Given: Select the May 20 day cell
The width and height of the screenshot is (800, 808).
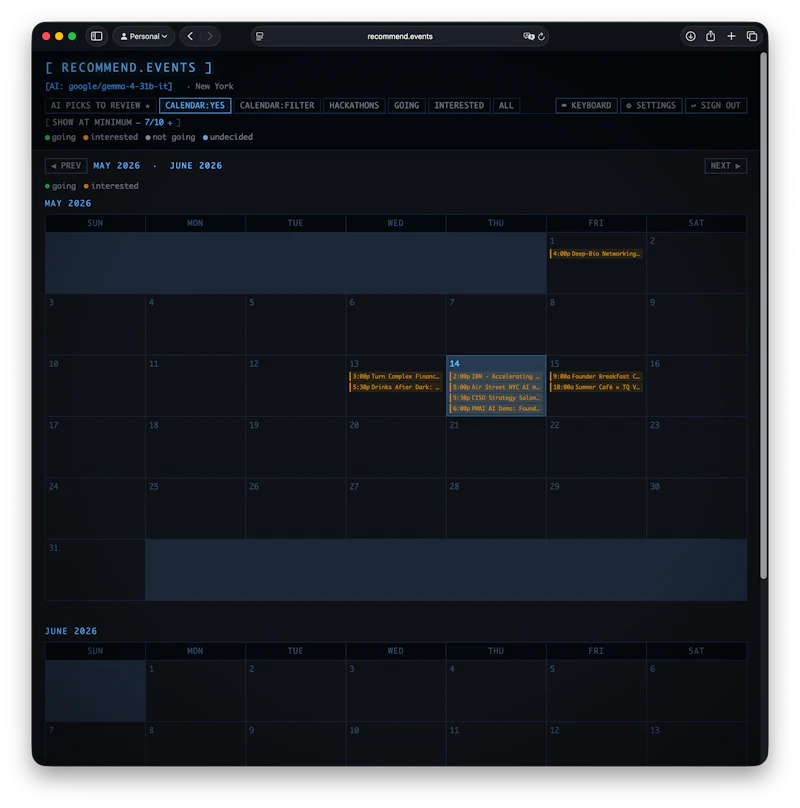Looking at the screenshot, I should point(395,447).
